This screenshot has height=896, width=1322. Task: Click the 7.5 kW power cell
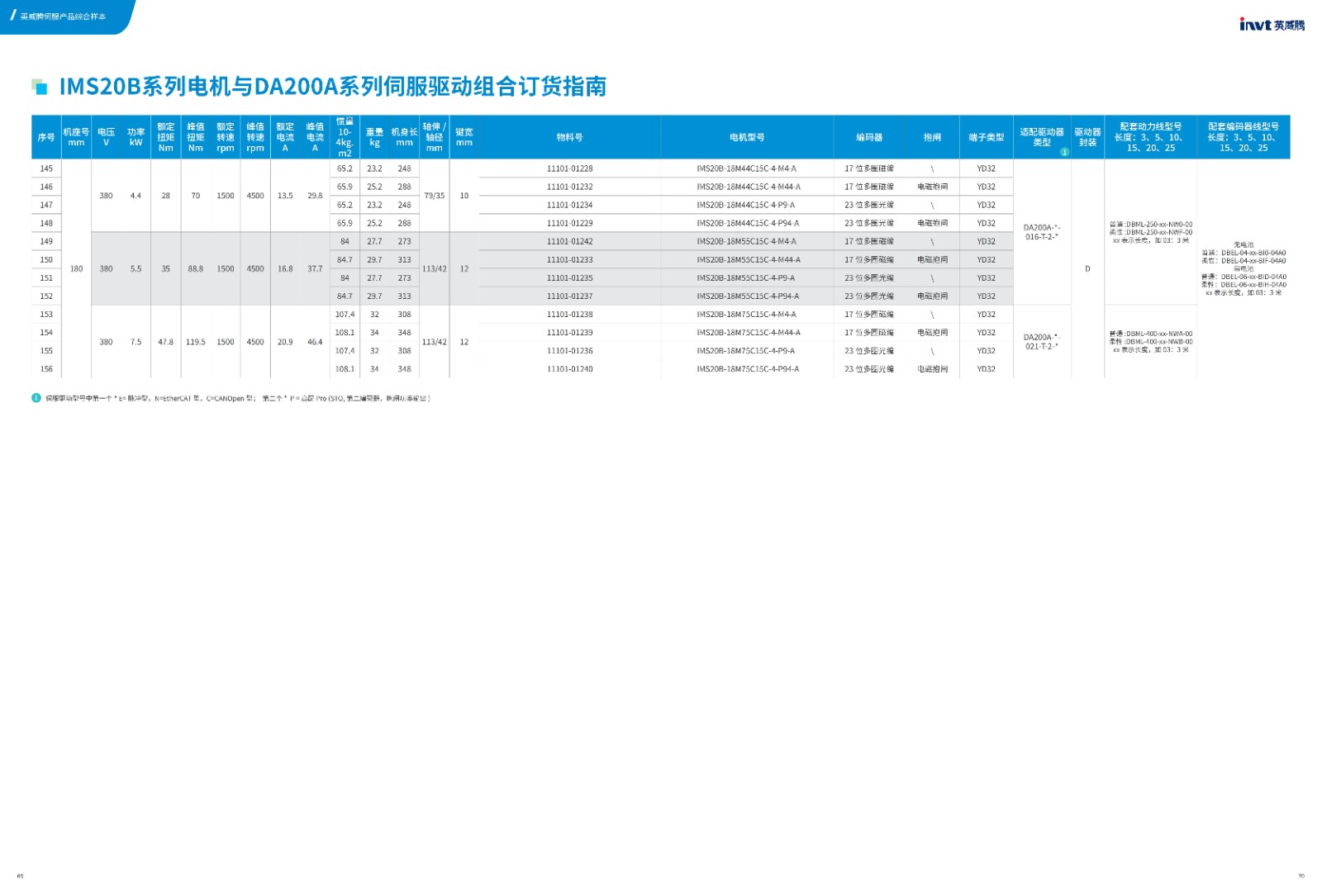pos(136,342)
